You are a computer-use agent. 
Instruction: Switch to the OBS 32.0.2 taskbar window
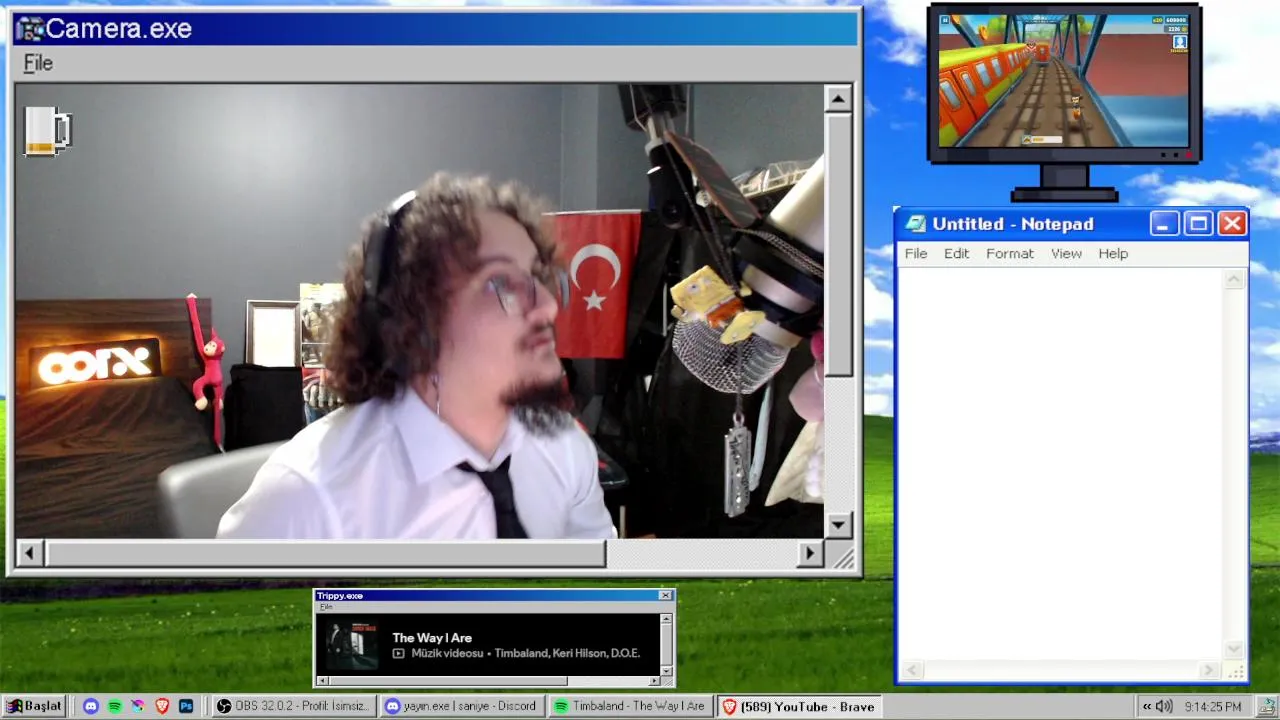click(x=294, y=706)
